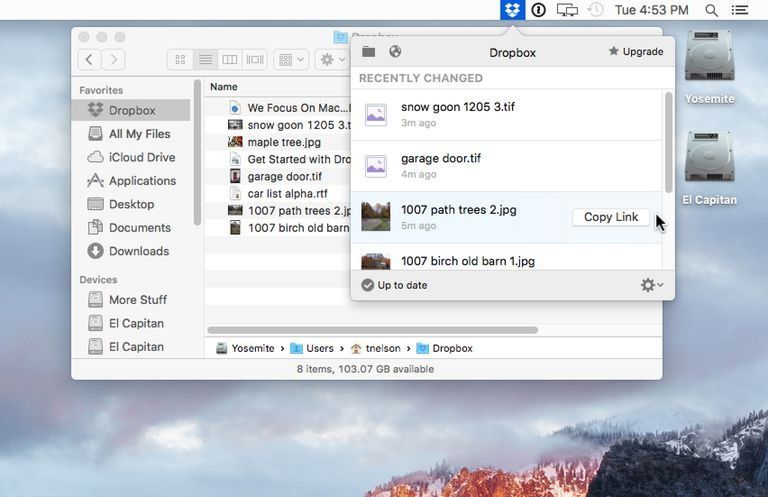Screen dimensions: 768x497
Task: Open Finder action gear dropdown
Action: click(331, 60)
